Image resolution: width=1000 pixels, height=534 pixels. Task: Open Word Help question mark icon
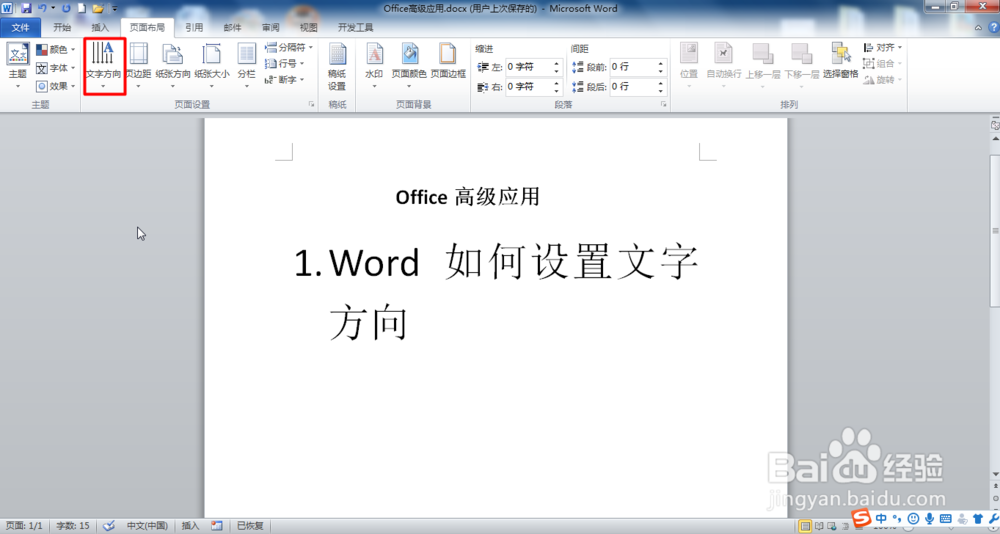coord(993,27)
